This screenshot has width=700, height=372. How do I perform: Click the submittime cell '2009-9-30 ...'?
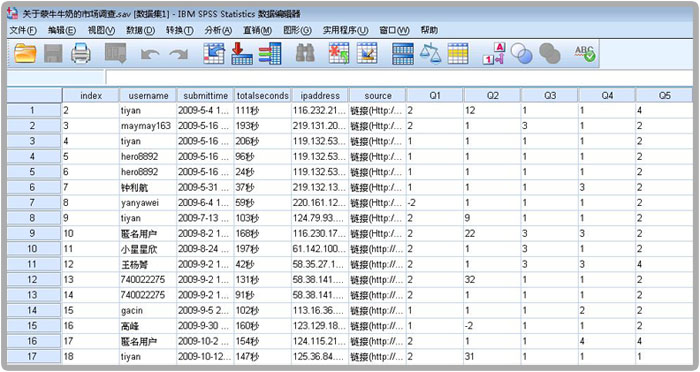206,326
